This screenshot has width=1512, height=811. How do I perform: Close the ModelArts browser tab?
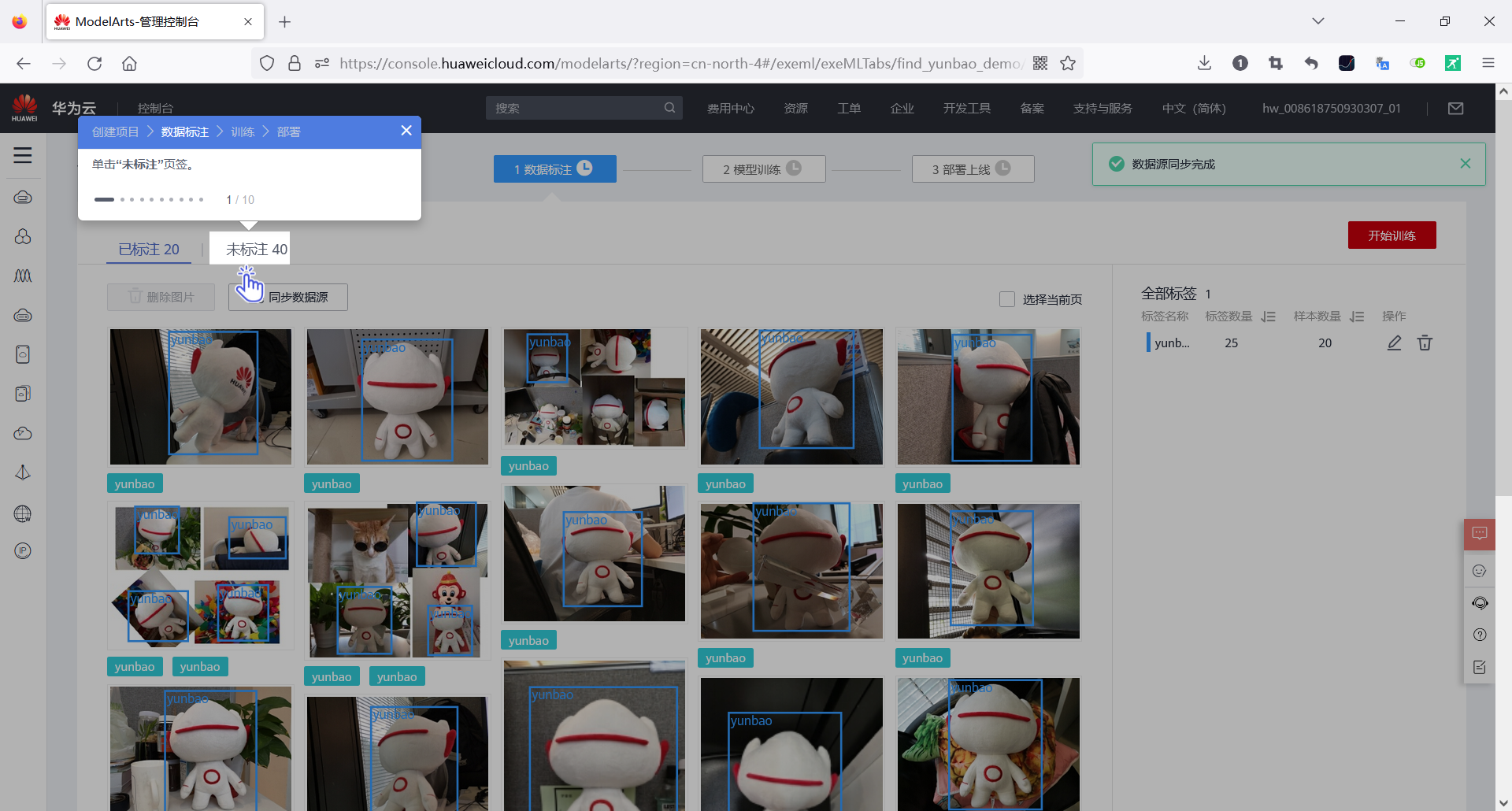pyautogui.click(x=248, y=21)
